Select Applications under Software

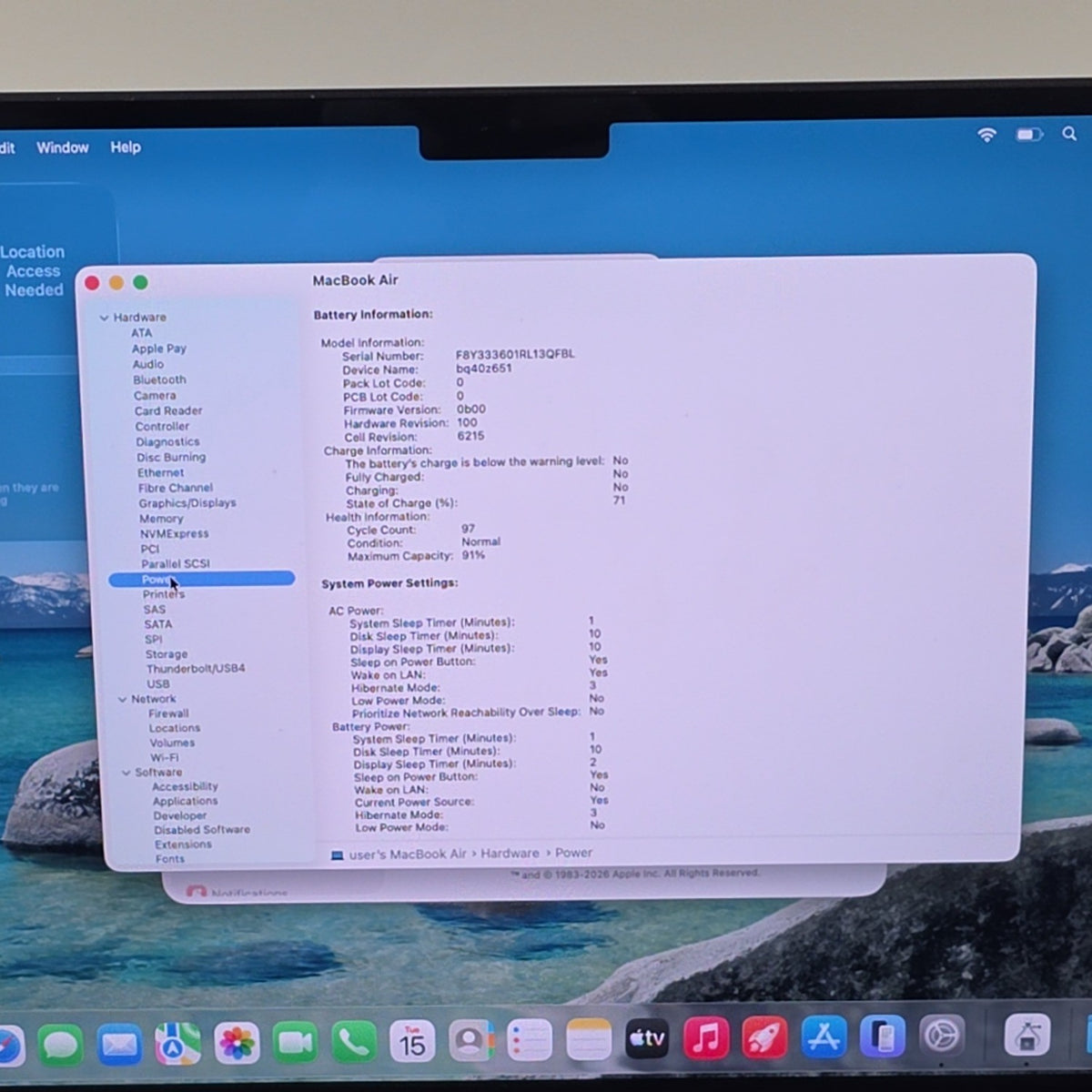(186, 801)
